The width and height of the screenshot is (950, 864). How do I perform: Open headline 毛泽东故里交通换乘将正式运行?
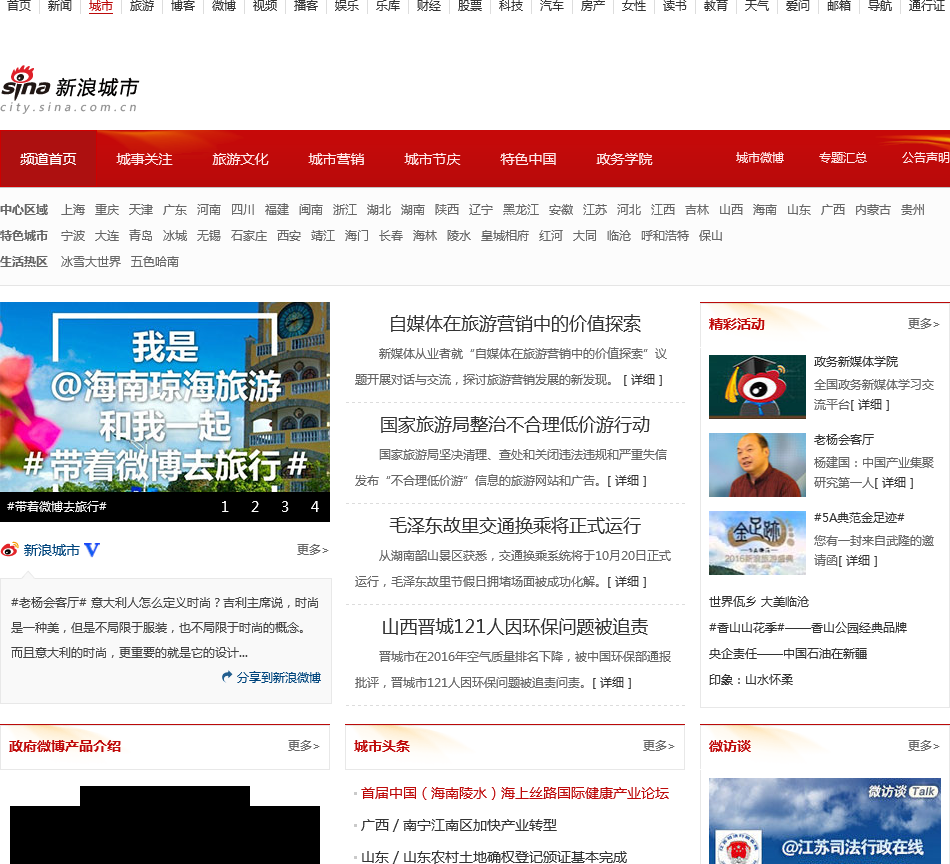pos(515,525)
